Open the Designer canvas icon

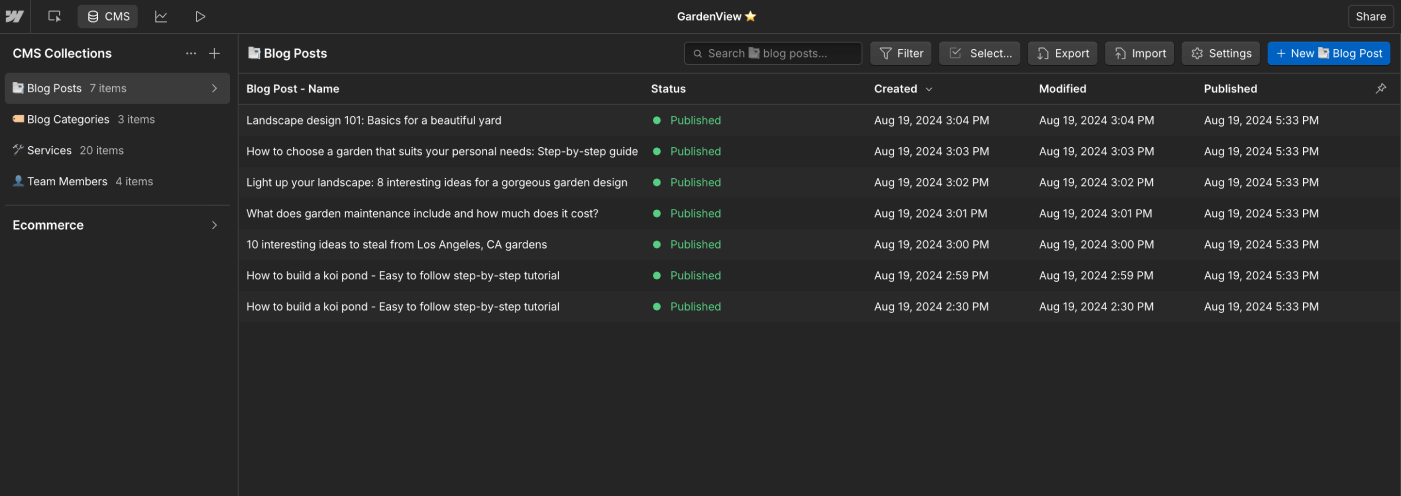coord(54,16)
